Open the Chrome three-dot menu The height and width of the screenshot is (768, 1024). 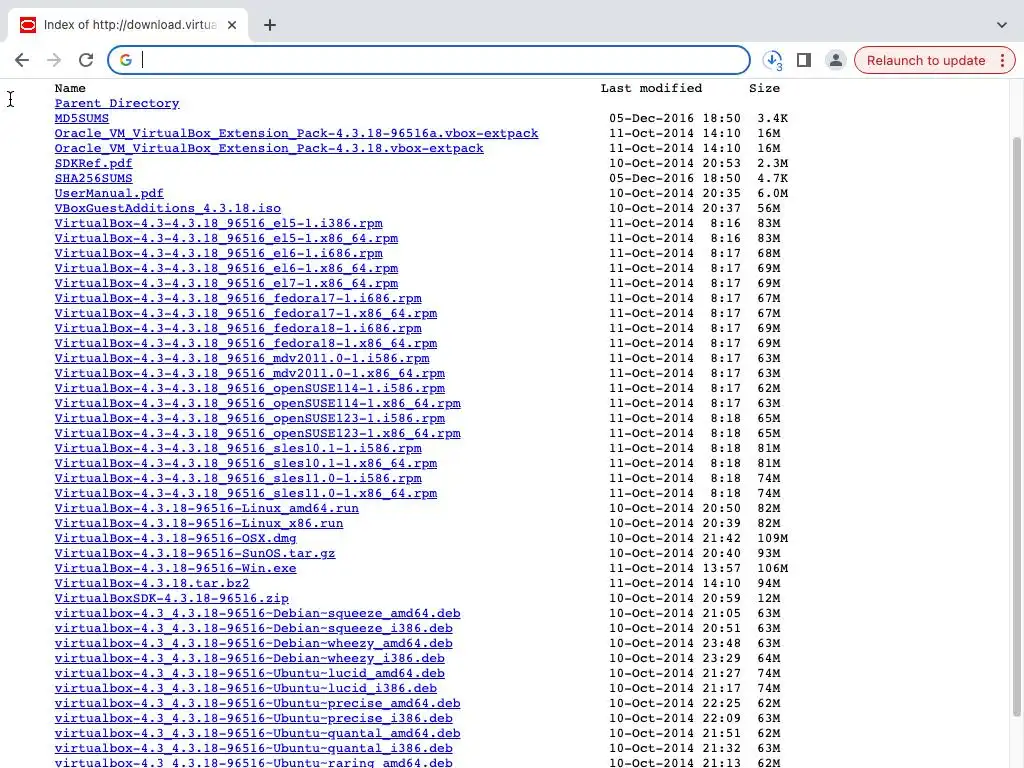(x=1002, y=60)
